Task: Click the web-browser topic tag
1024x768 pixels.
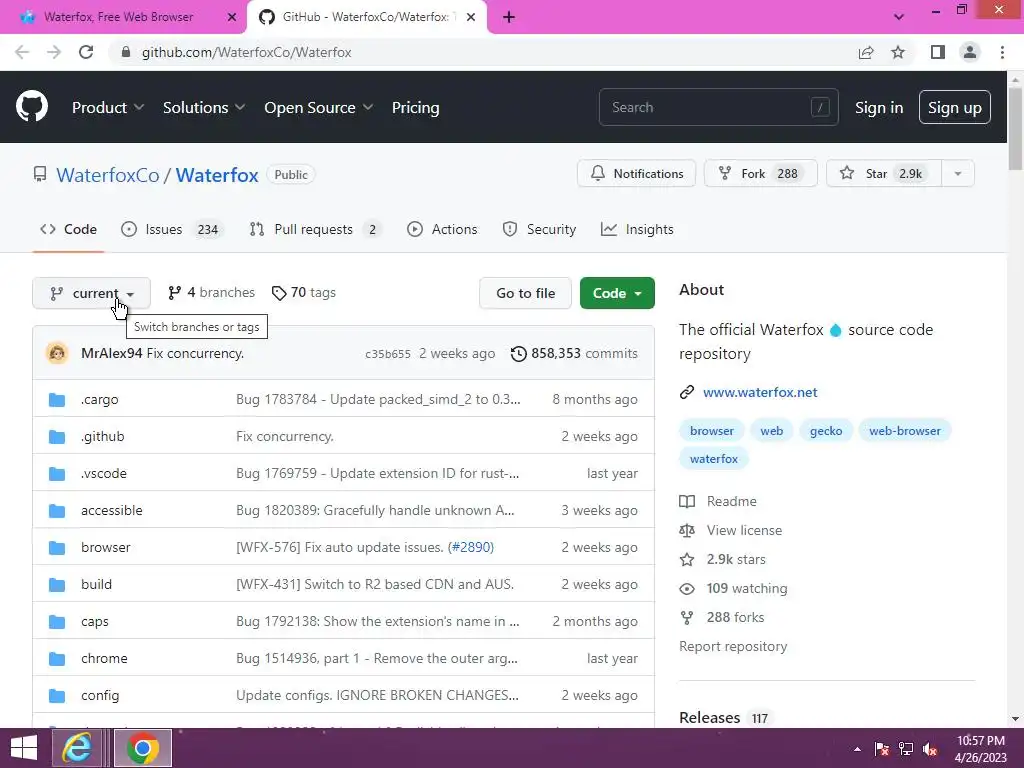Action: (904, 431)
